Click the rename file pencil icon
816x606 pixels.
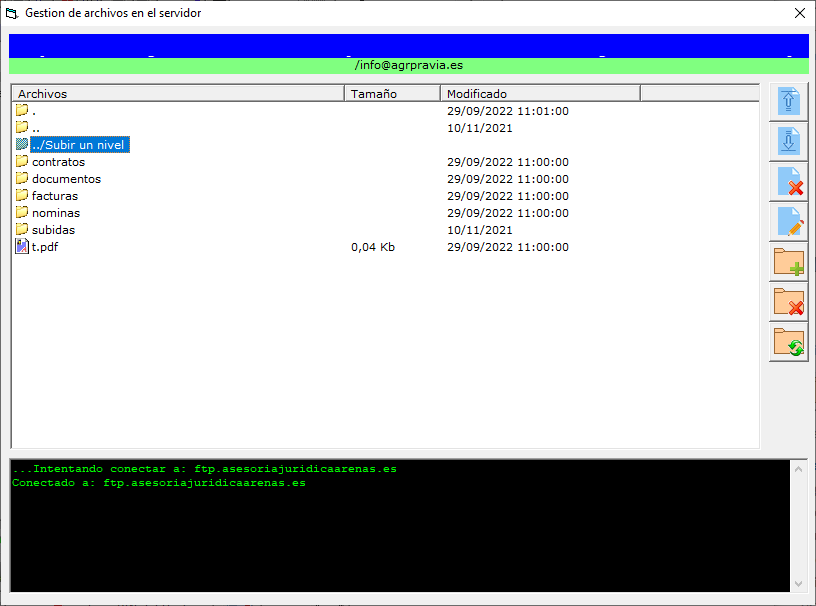(x=788, y=222)
